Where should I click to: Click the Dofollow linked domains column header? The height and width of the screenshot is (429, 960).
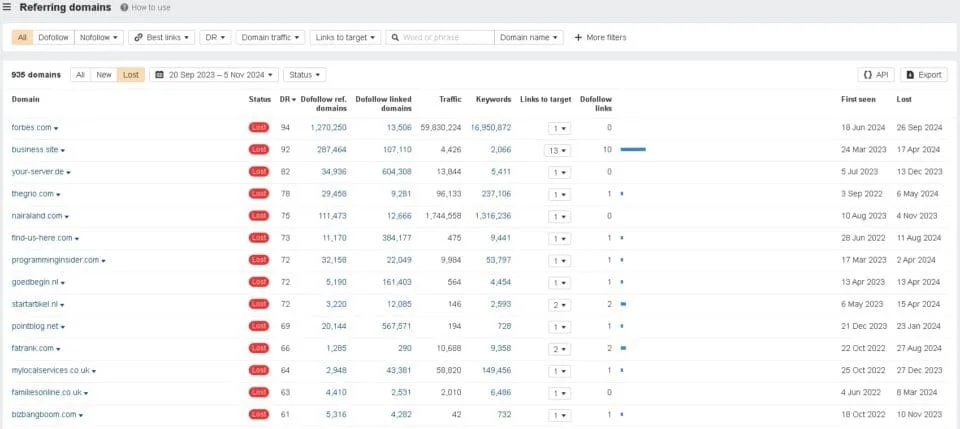384,104
